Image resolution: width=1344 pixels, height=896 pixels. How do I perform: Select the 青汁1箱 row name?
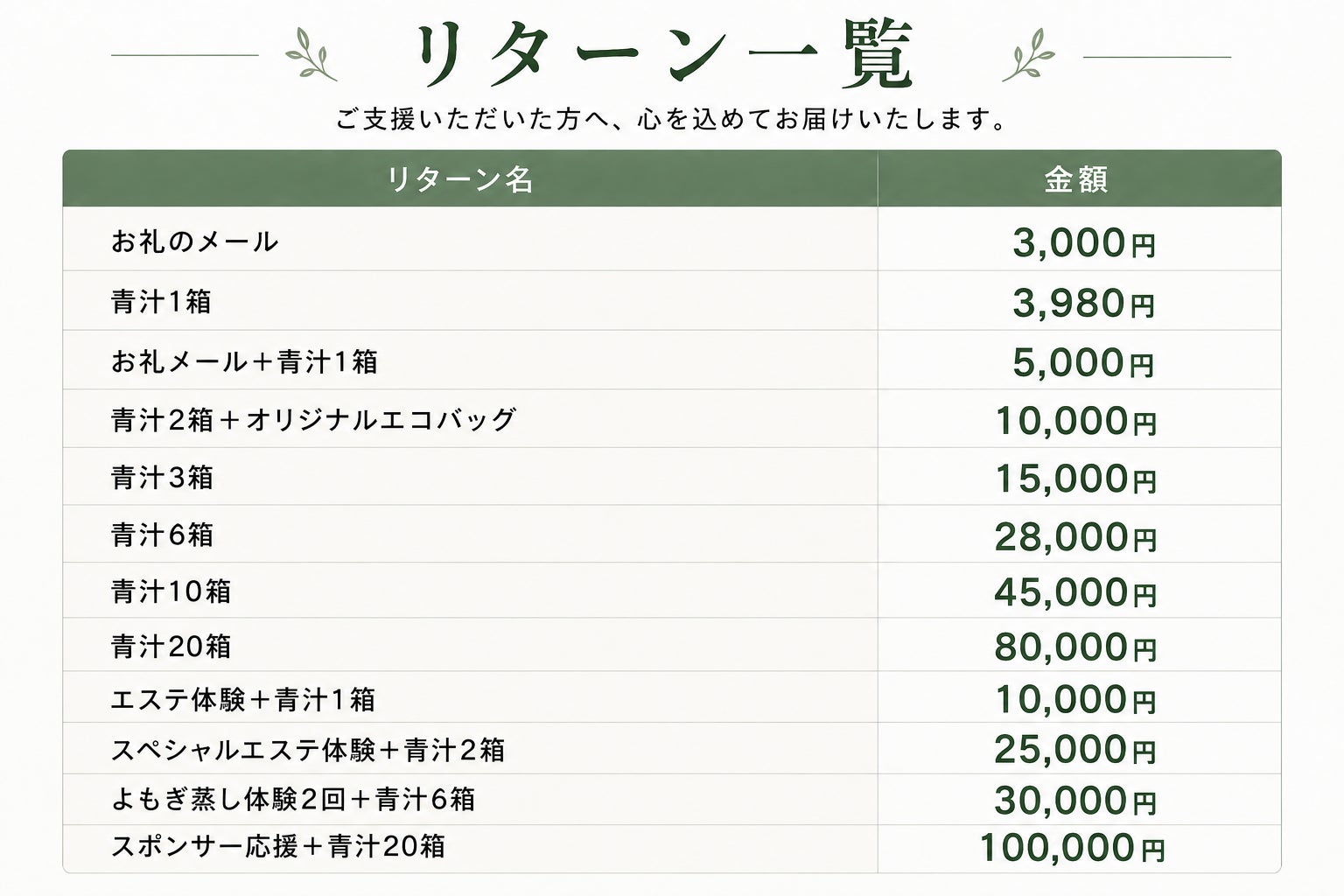[x=162, y=302]
